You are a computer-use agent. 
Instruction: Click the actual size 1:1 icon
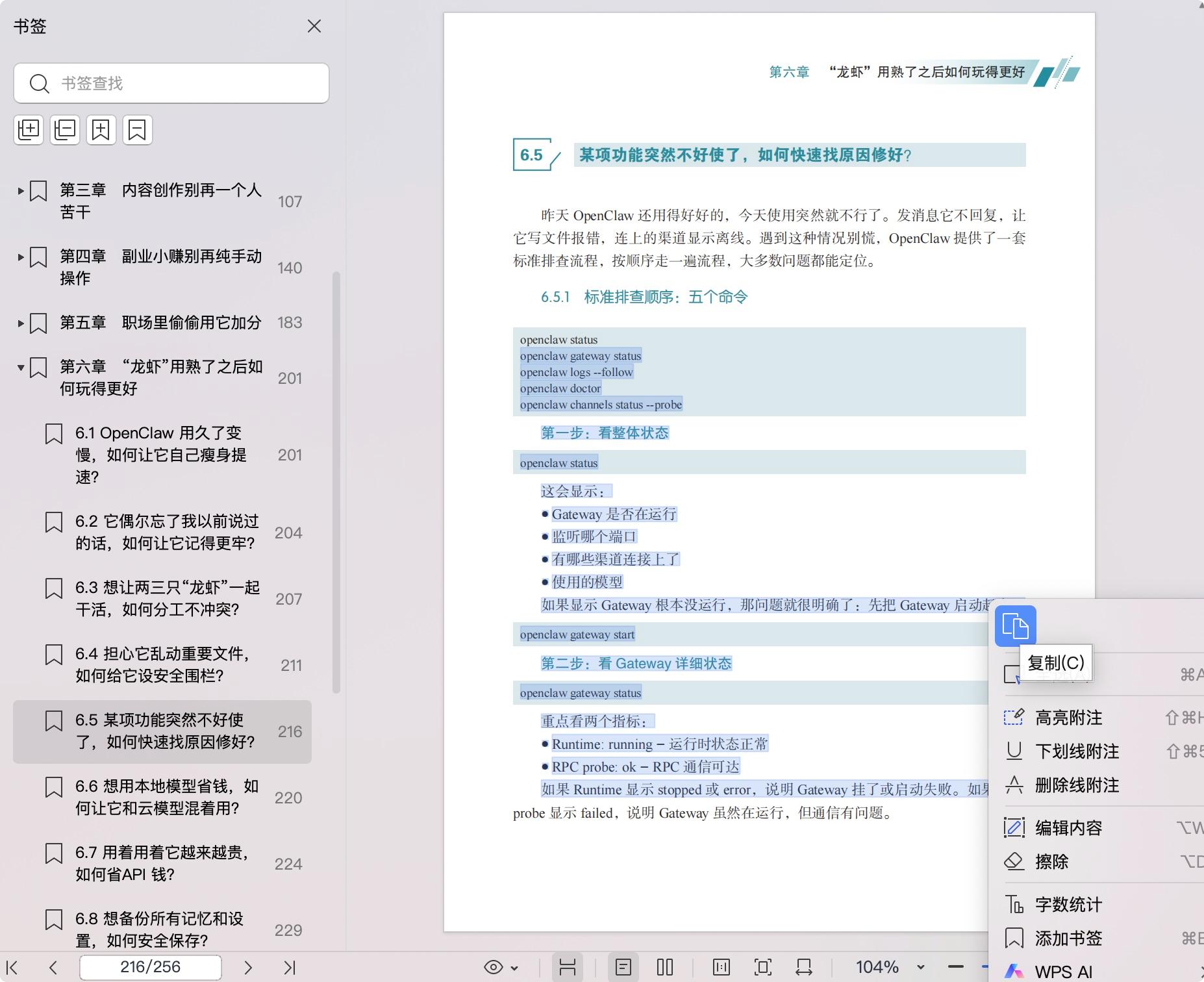pos(721,967)
